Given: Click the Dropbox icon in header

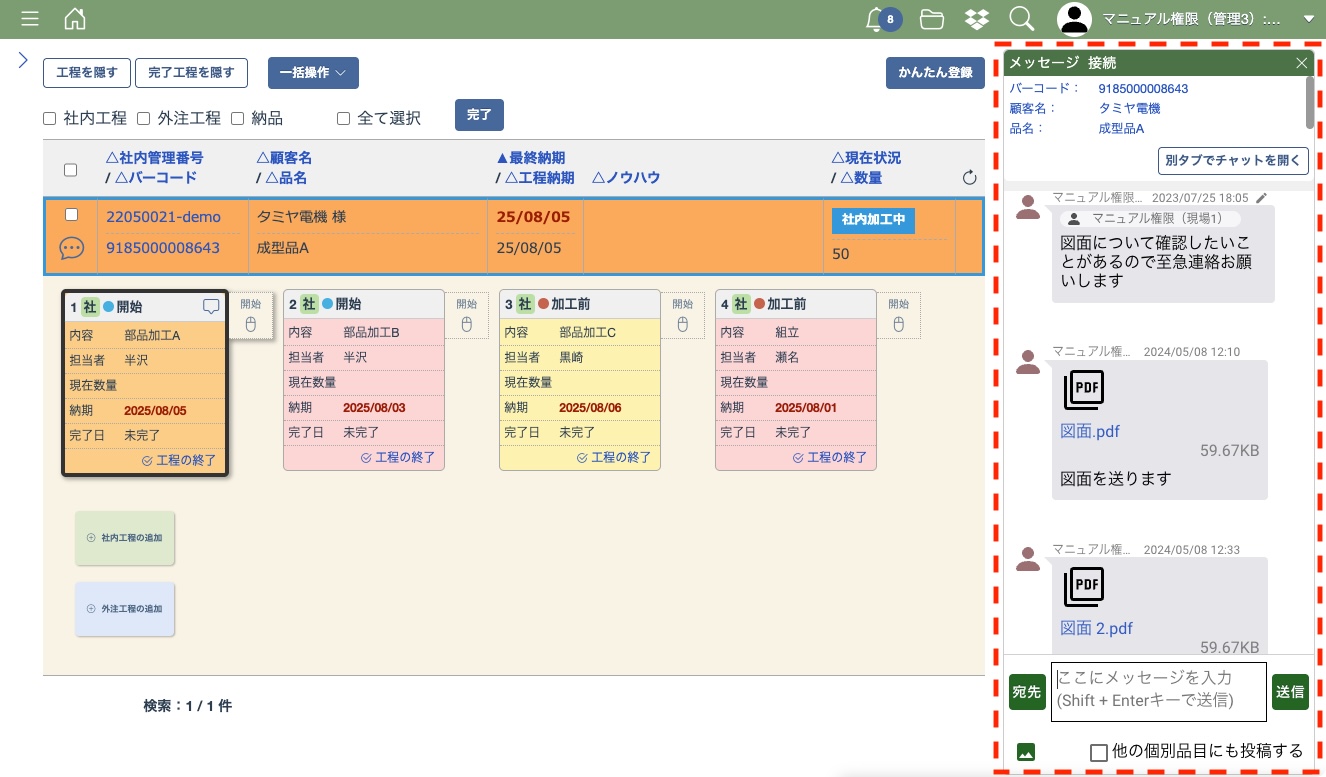Looking at the screenshot, I should point(976,19).
